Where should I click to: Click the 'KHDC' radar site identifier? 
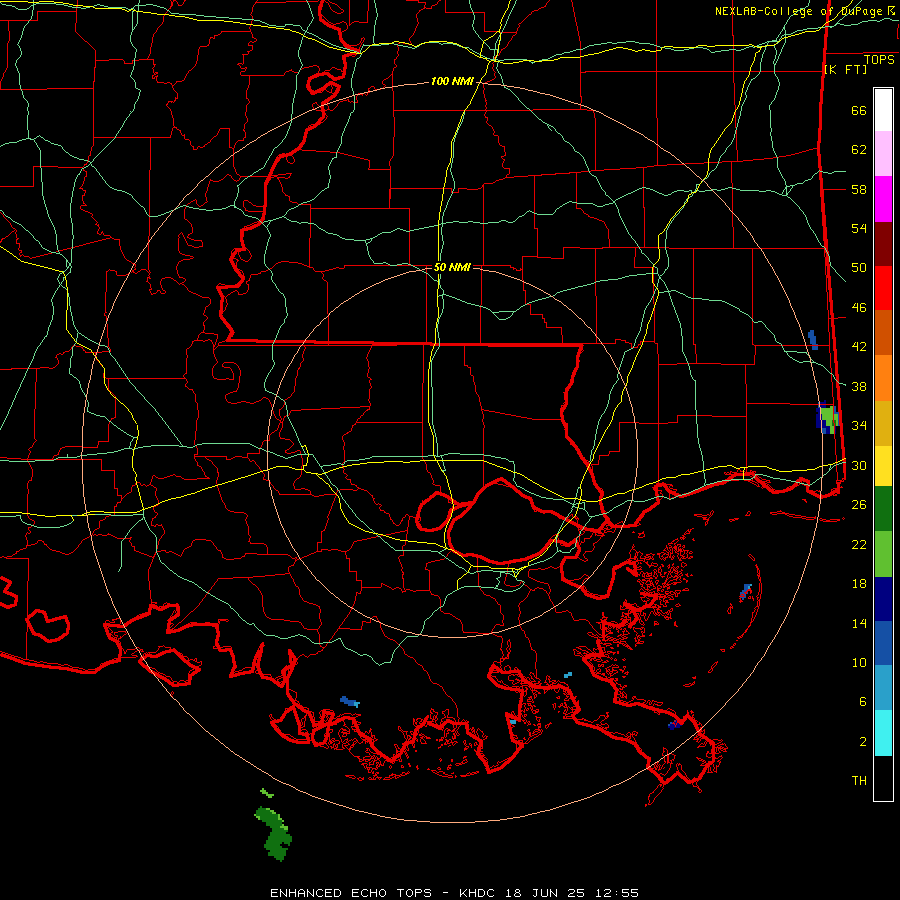(478, 893)
